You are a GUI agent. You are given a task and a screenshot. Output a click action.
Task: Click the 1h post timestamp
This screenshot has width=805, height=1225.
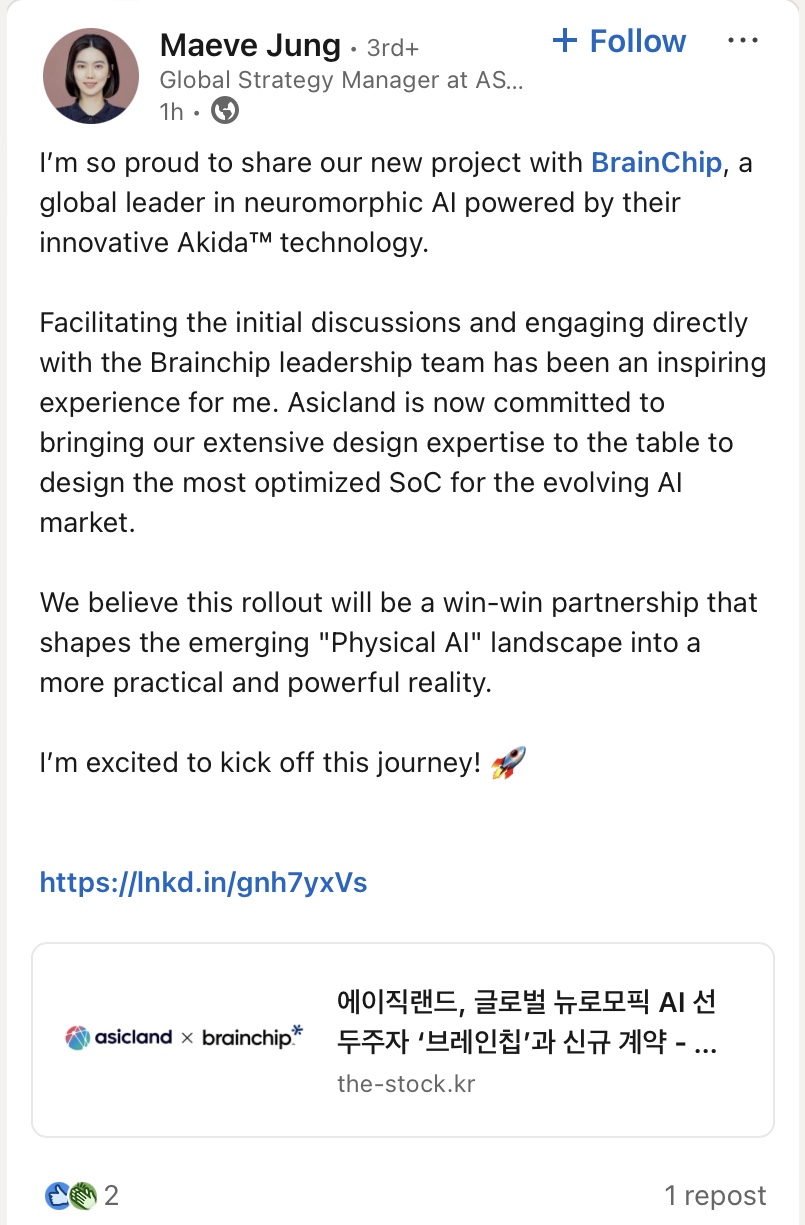pos(171,112)
